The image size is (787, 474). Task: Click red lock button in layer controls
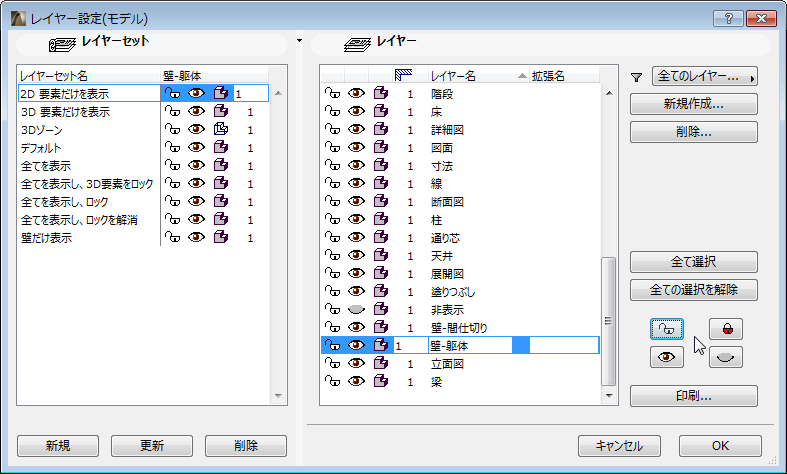point(726,329)
